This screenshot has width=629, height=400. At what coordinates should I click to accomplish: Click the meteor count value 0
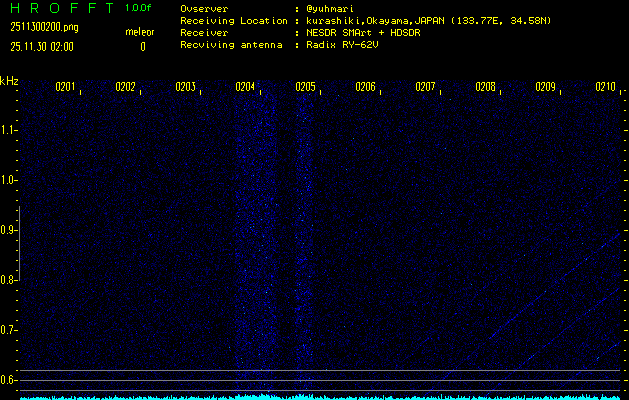[x=143, y=47]
